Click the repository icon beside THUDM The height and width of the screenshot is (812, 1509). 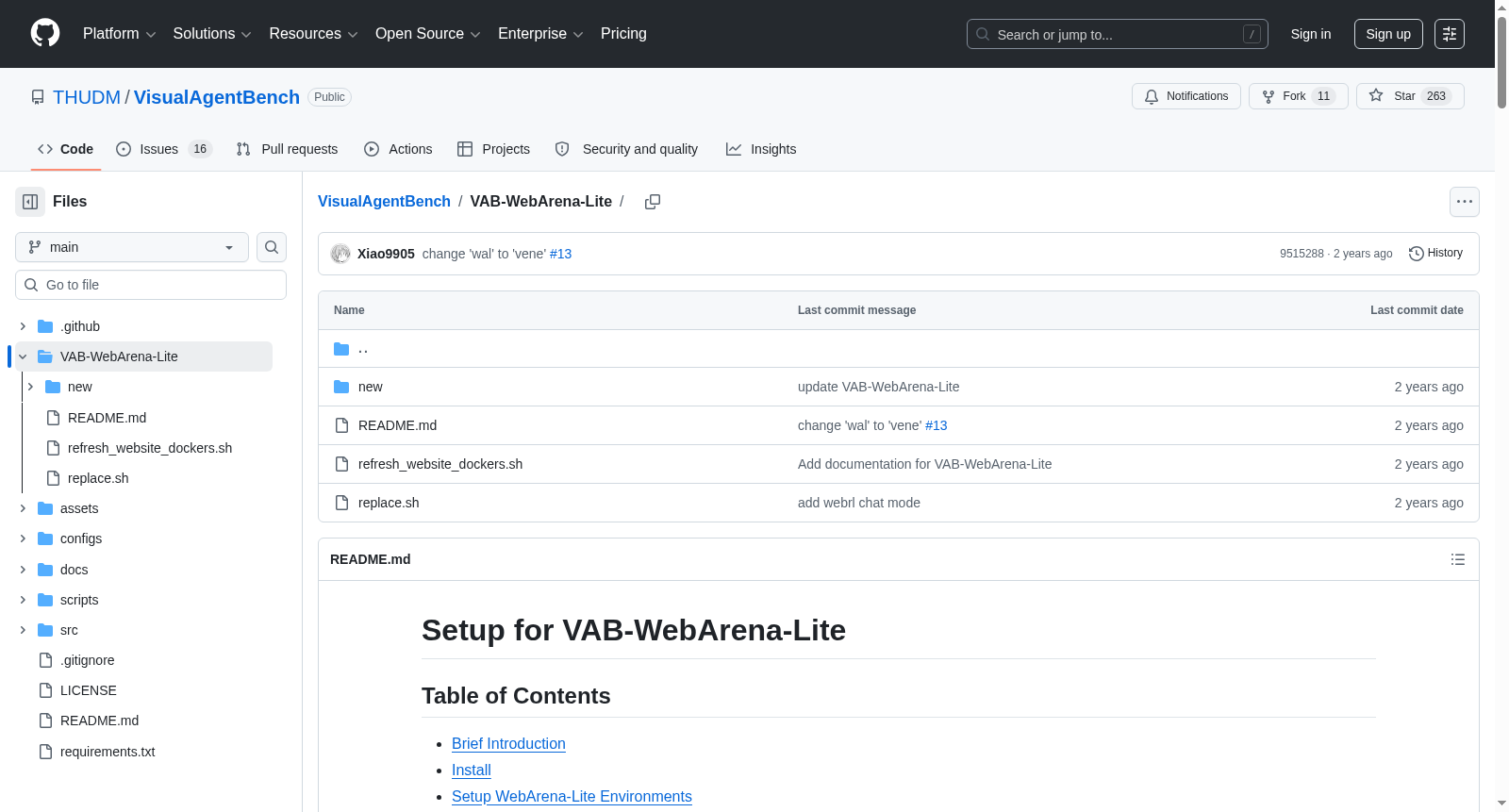pyautogui.click(x=38, y=97)
